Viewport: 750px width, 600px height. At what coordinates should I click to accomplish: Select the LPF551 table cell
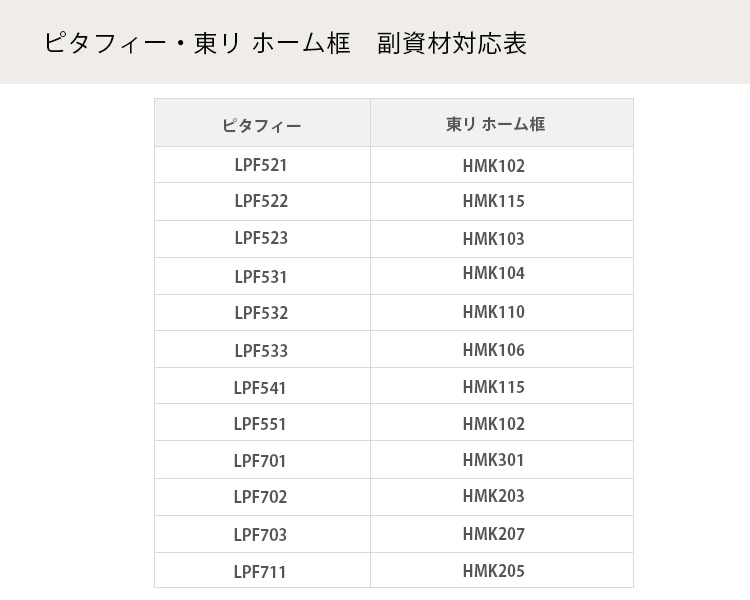point(261,424)
